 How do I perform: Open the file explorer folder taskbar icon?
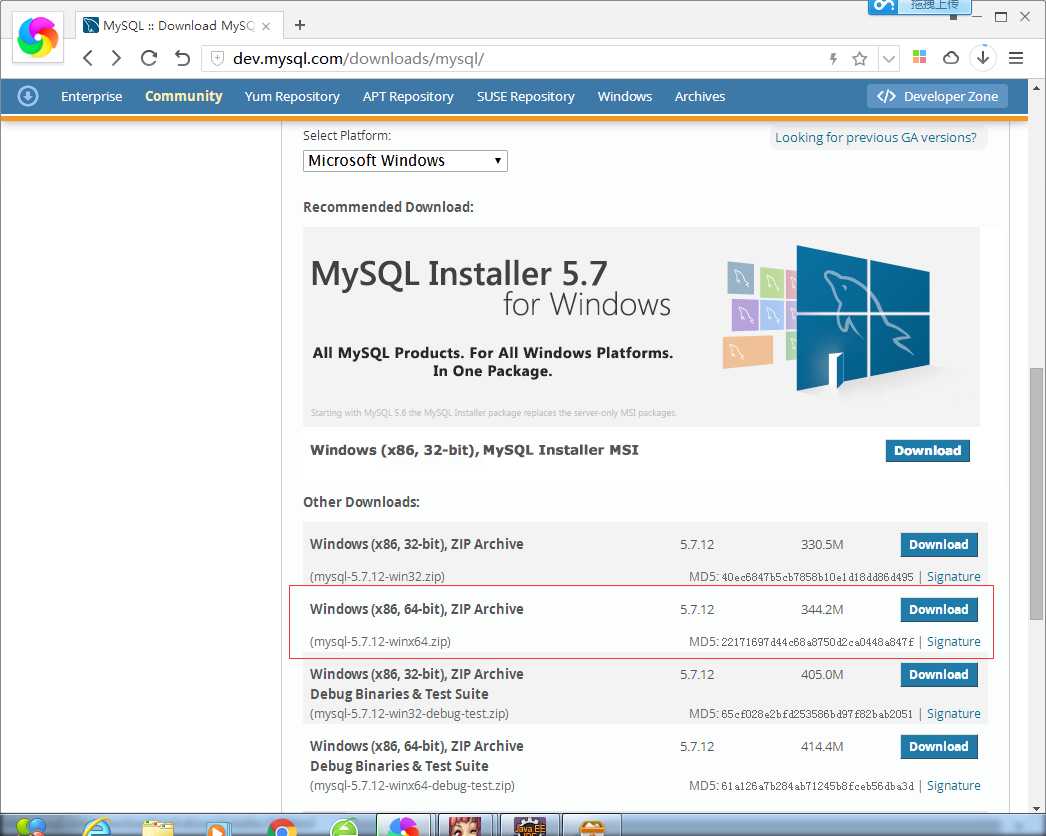[158, 827]
